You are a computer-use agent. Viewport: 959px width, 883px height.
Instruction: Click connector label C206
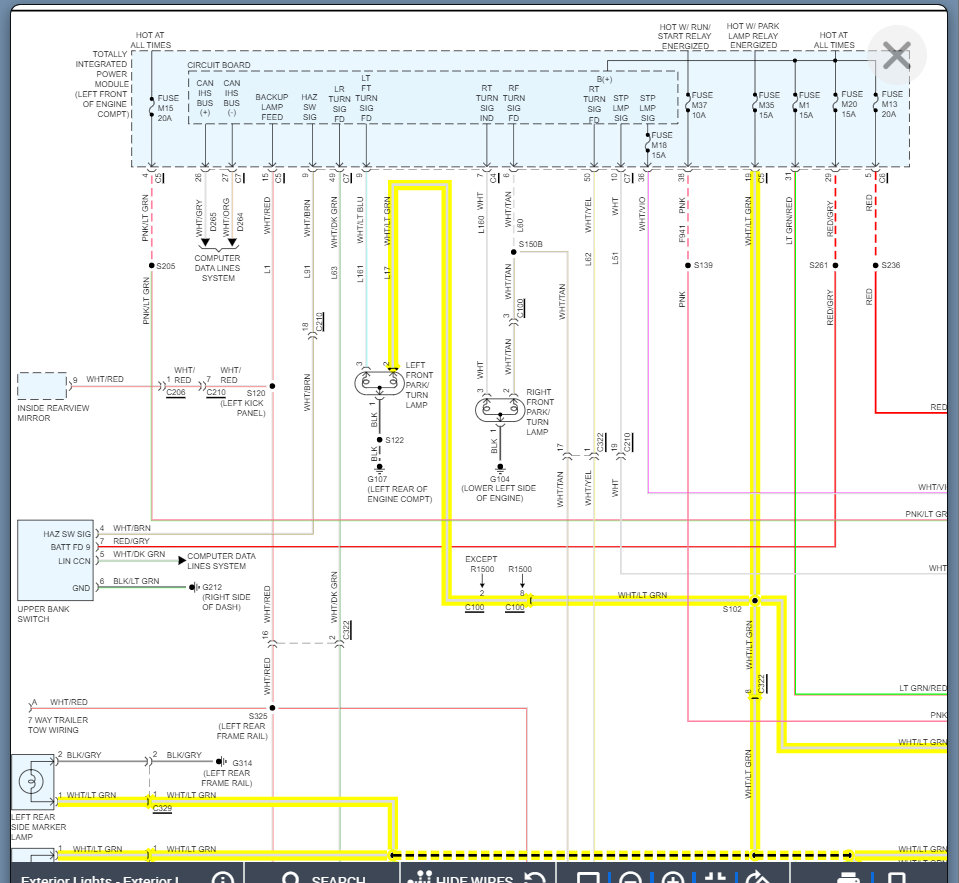[x=176, y=393]
